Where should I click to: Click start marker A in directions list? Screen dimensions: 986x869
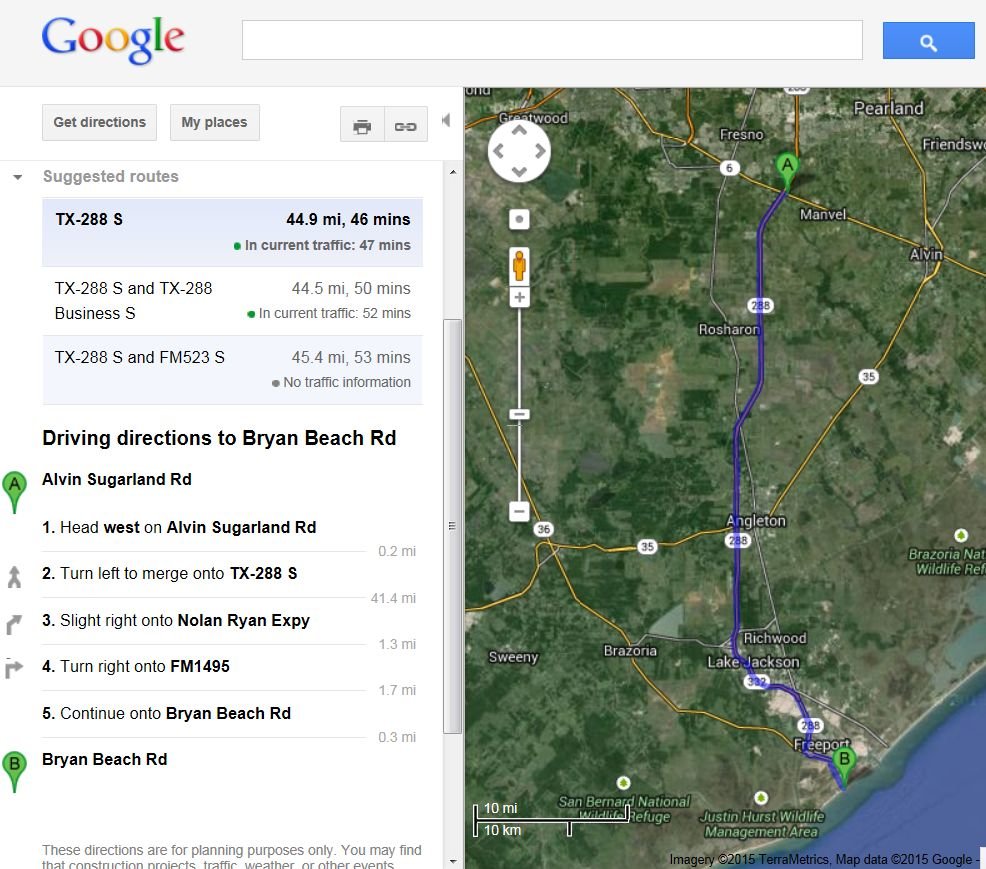[x=14, y=491]
